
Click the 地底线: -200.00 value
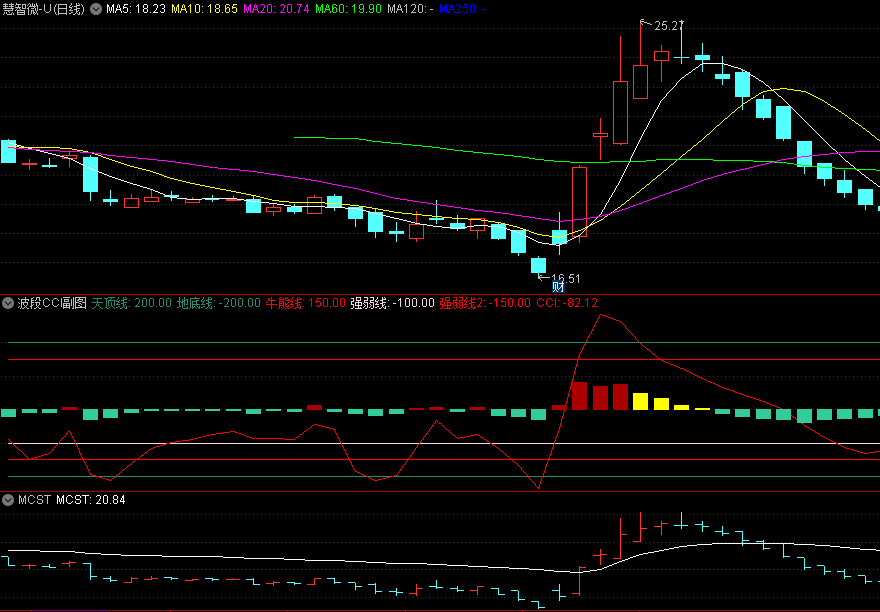pos(219,303)
